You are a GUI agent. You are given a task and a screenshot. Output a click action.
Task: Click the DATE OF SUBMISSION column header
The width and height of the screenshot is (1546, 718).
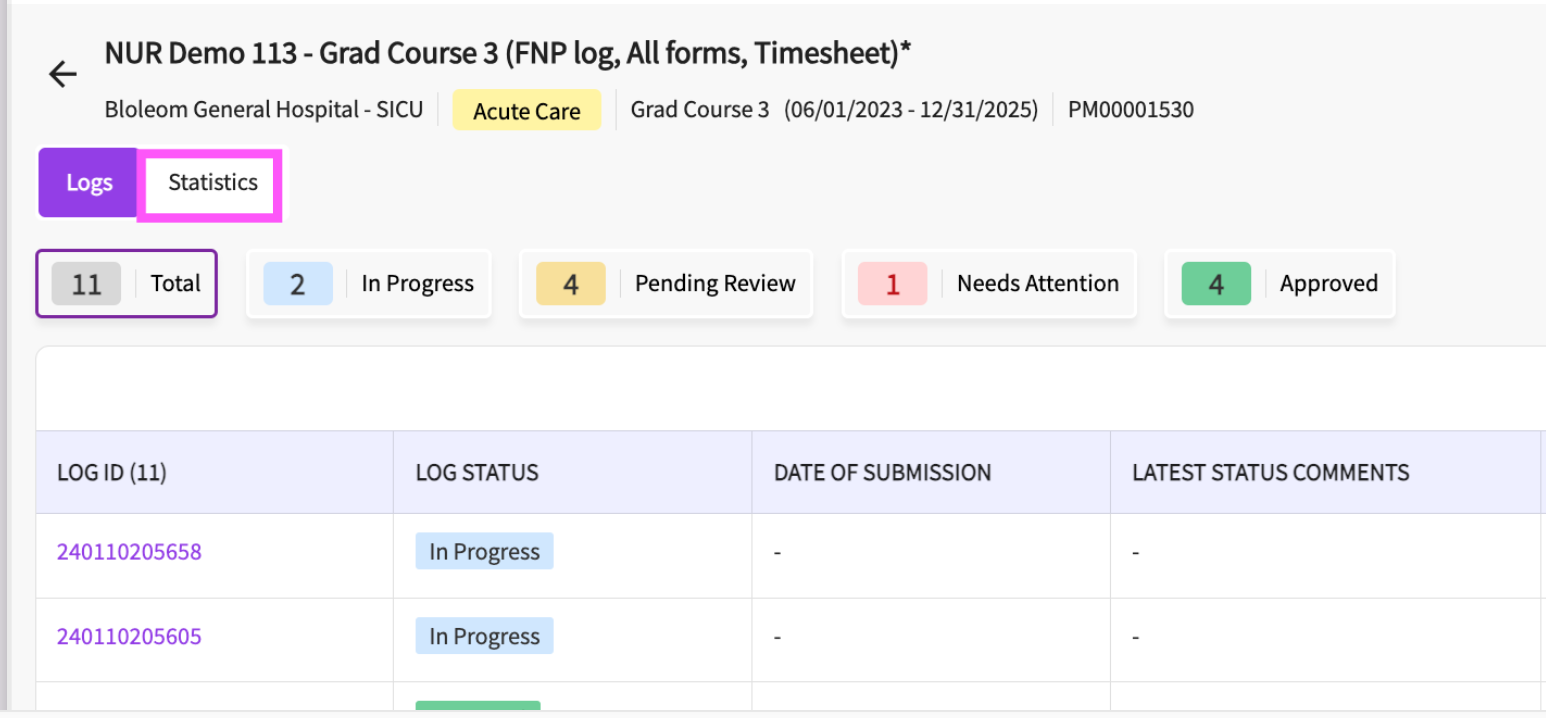pos(882,473)
